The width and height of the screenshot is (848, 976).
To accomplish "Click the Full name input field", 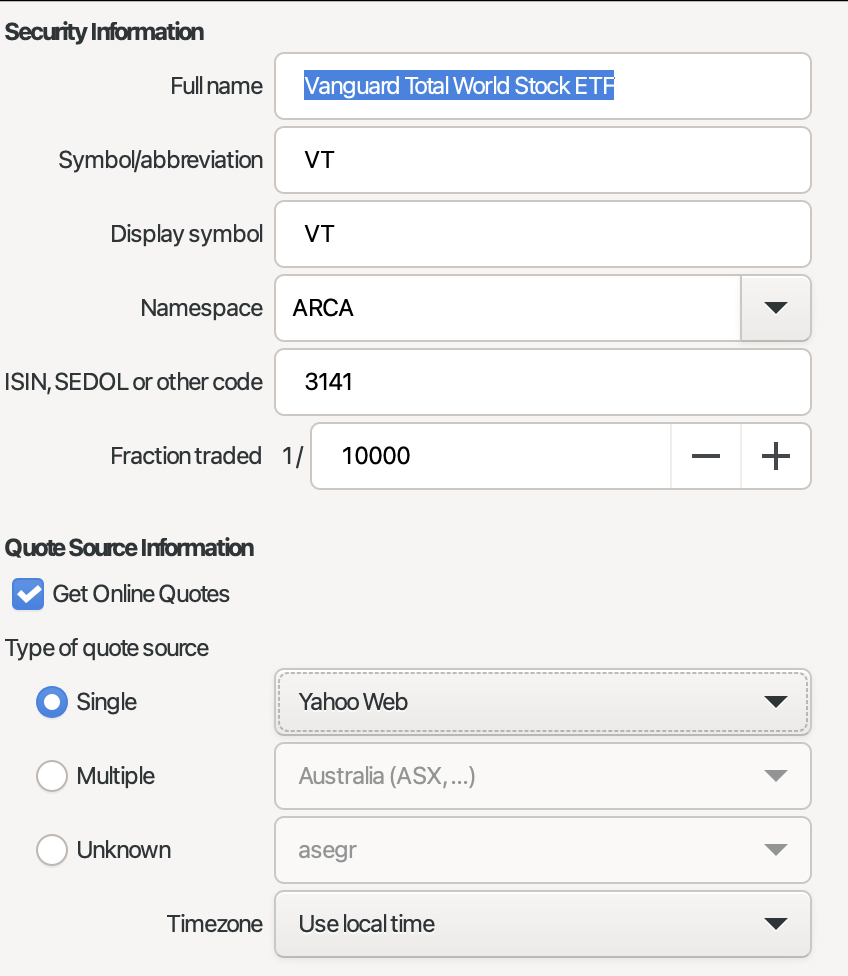I will pyautogui.click(x=543, y=86).
